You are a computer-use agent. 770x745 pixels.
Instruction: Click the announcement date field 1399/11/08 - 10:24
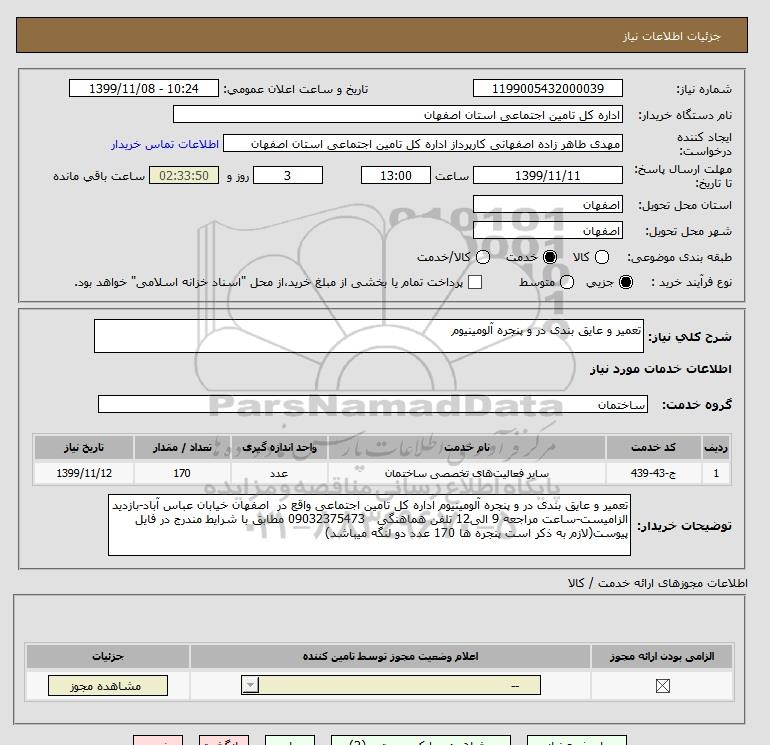coord(143,88)
